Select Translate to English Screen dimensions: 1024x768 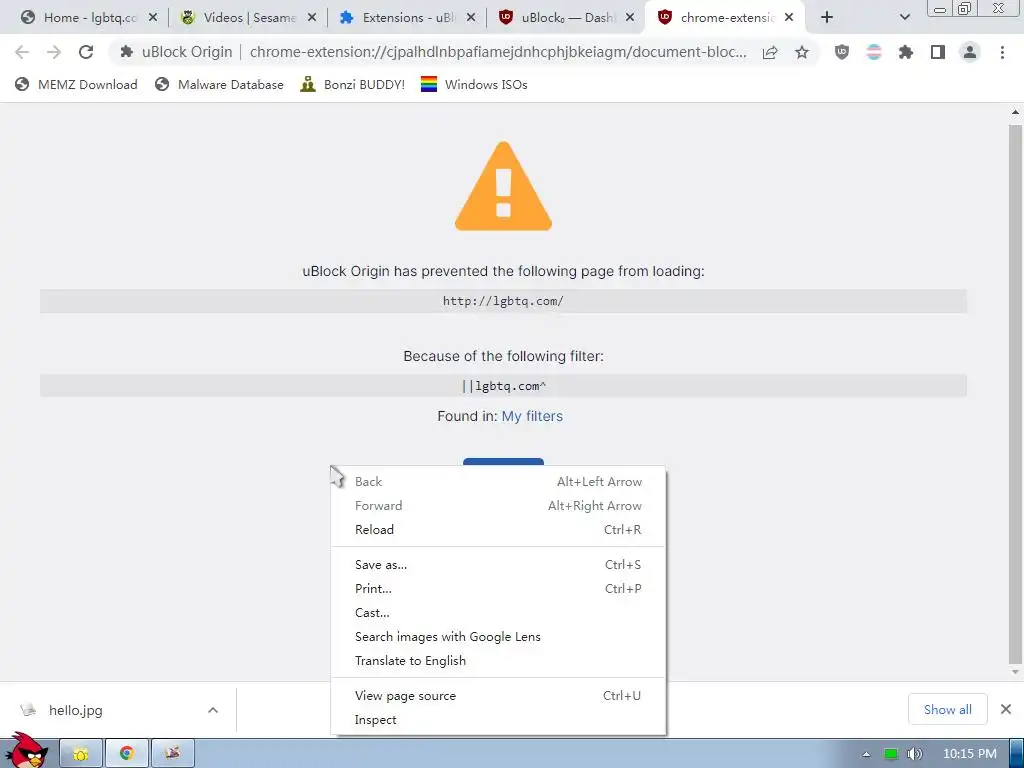pos(498,661)
